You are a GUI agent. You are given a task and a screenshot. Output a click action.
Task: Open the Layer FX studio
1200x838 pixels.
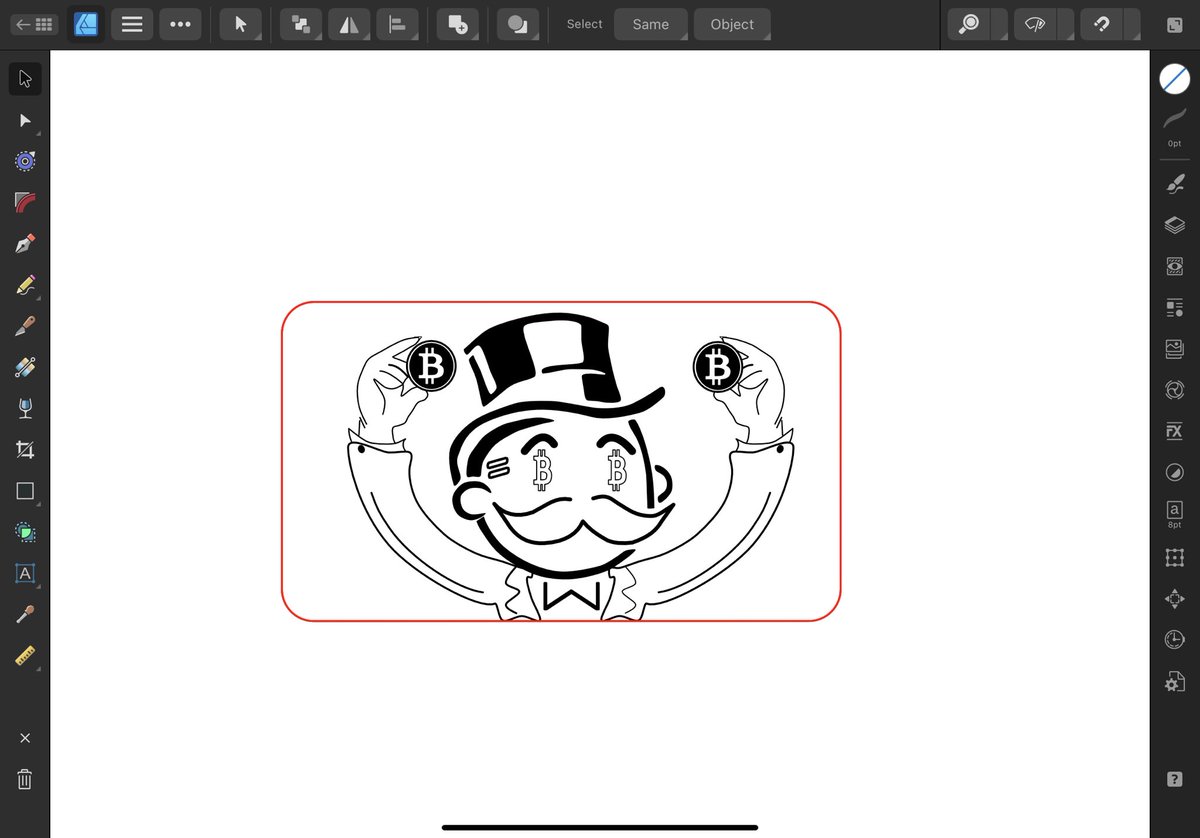click(1174, 431)
